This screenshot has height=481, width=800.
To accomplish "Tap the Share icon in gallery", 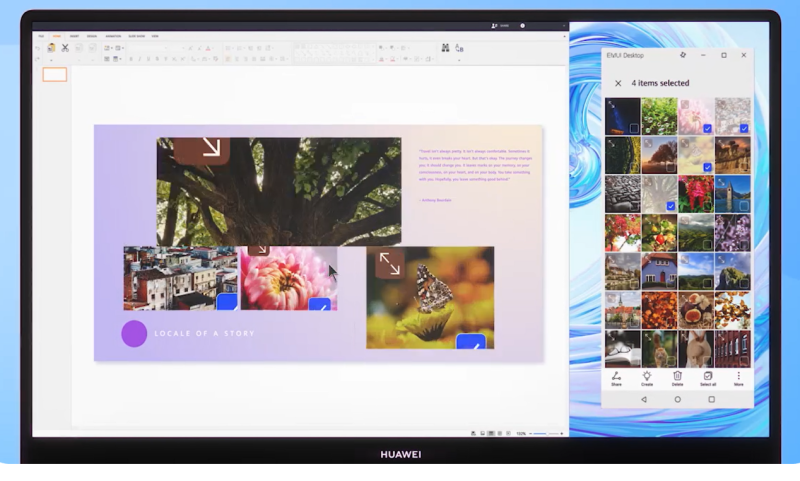I will pos(616,376).
